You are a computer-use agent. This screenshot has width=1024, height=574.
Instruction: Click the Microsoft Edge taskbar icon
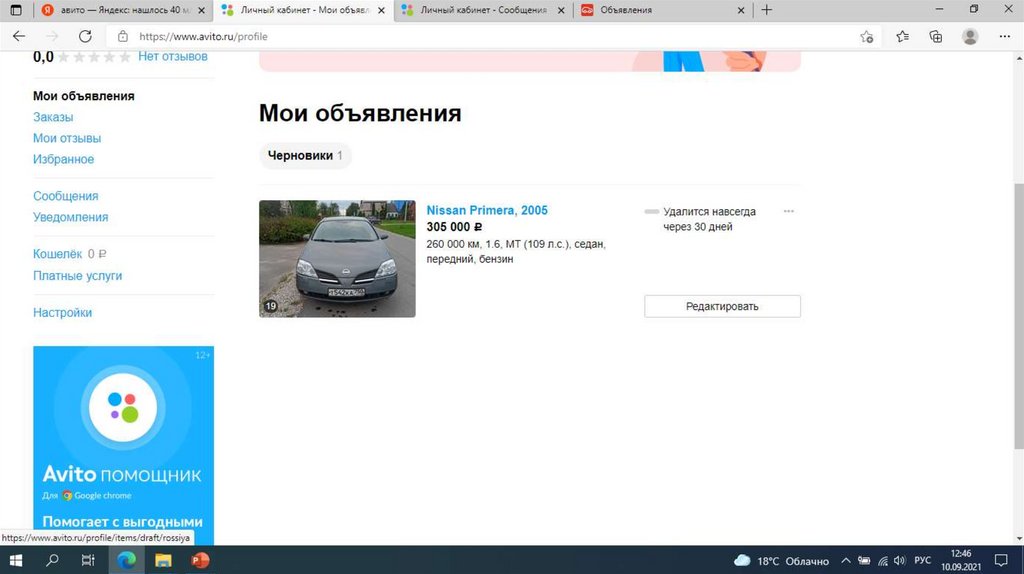[x=126, y=560]
